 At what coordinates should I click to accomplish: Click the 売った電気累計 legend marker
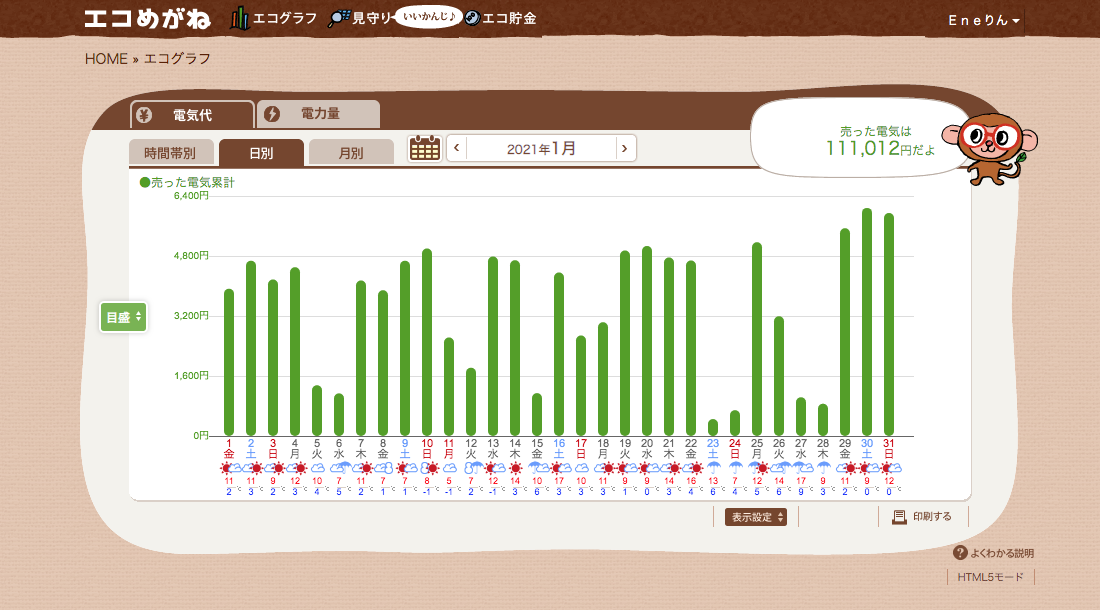[145, 182]
